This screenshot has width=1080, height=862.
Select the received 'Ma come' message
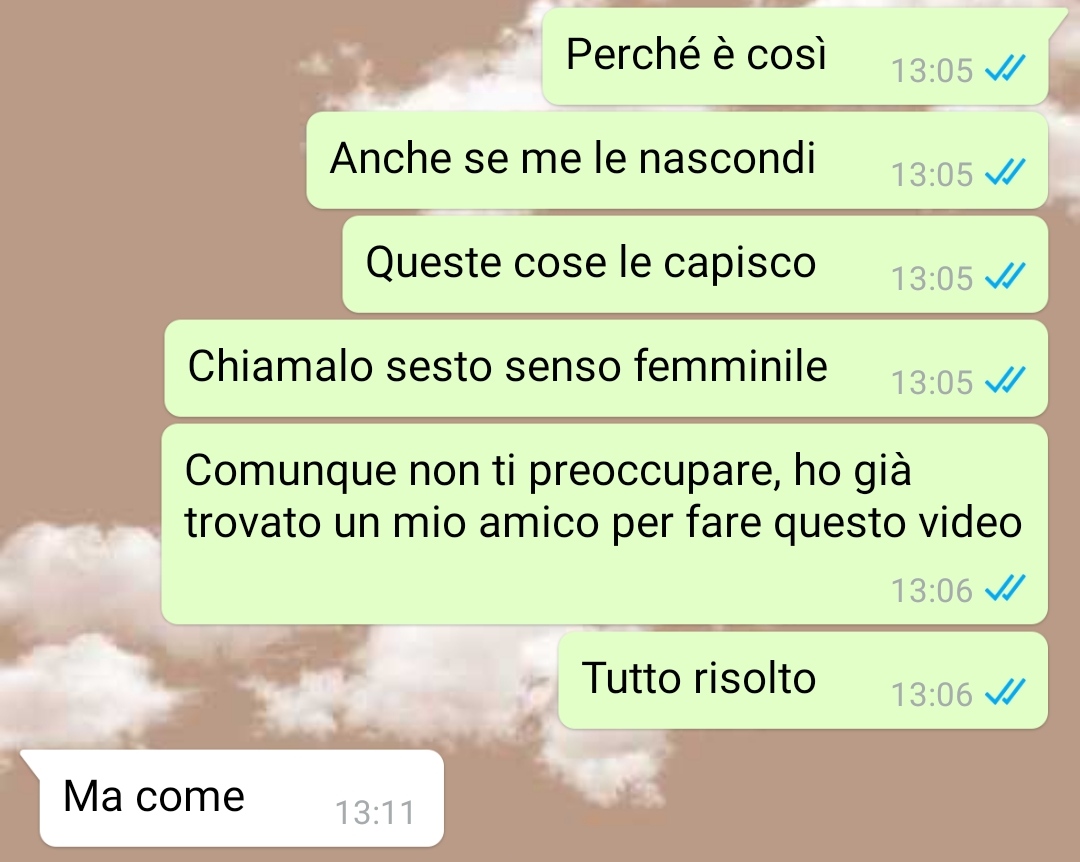(232, 799)
